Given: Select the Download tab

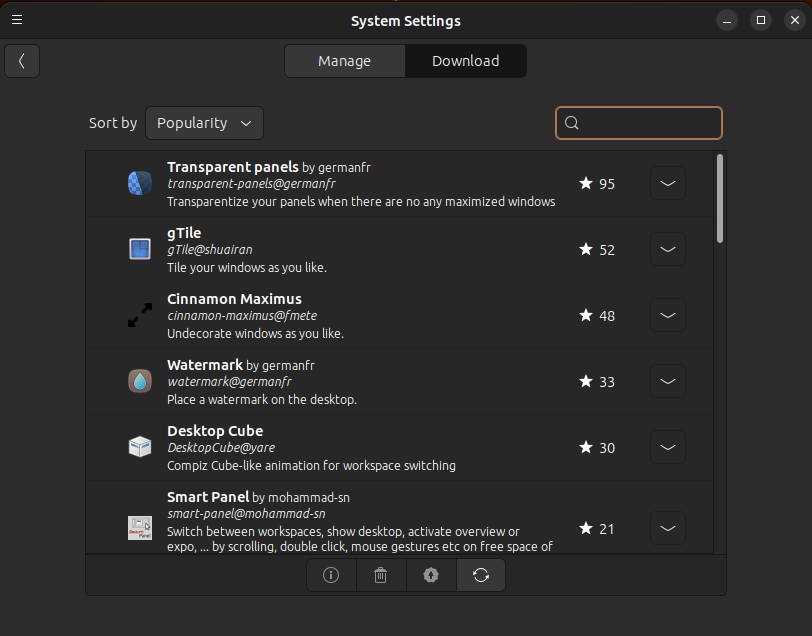Looking at the screenshot, I should (465, 61).
